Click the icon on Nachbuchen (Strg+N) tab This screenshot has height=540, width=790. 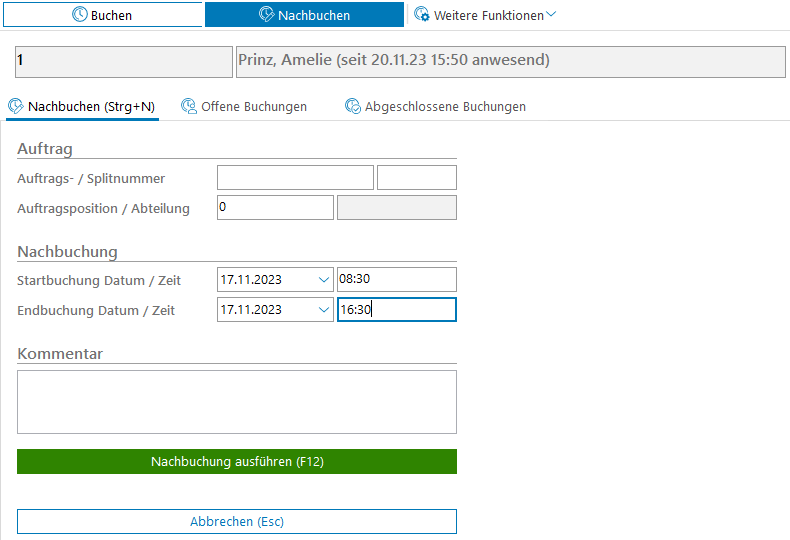click(x=16, y=106)
